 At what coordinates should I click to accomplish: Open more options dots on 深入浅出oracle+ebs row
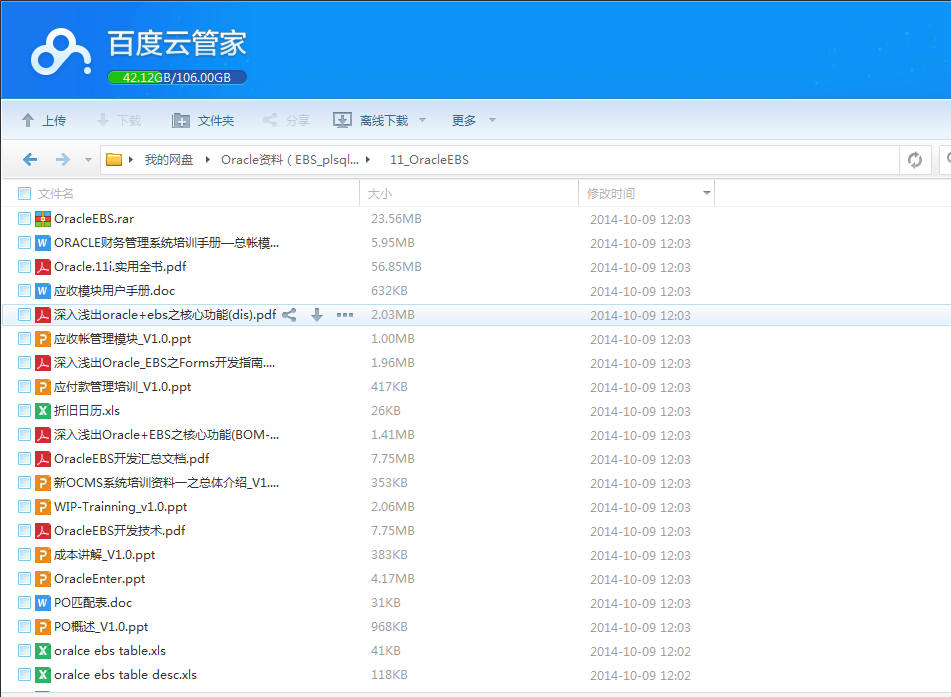click(344, 315)
